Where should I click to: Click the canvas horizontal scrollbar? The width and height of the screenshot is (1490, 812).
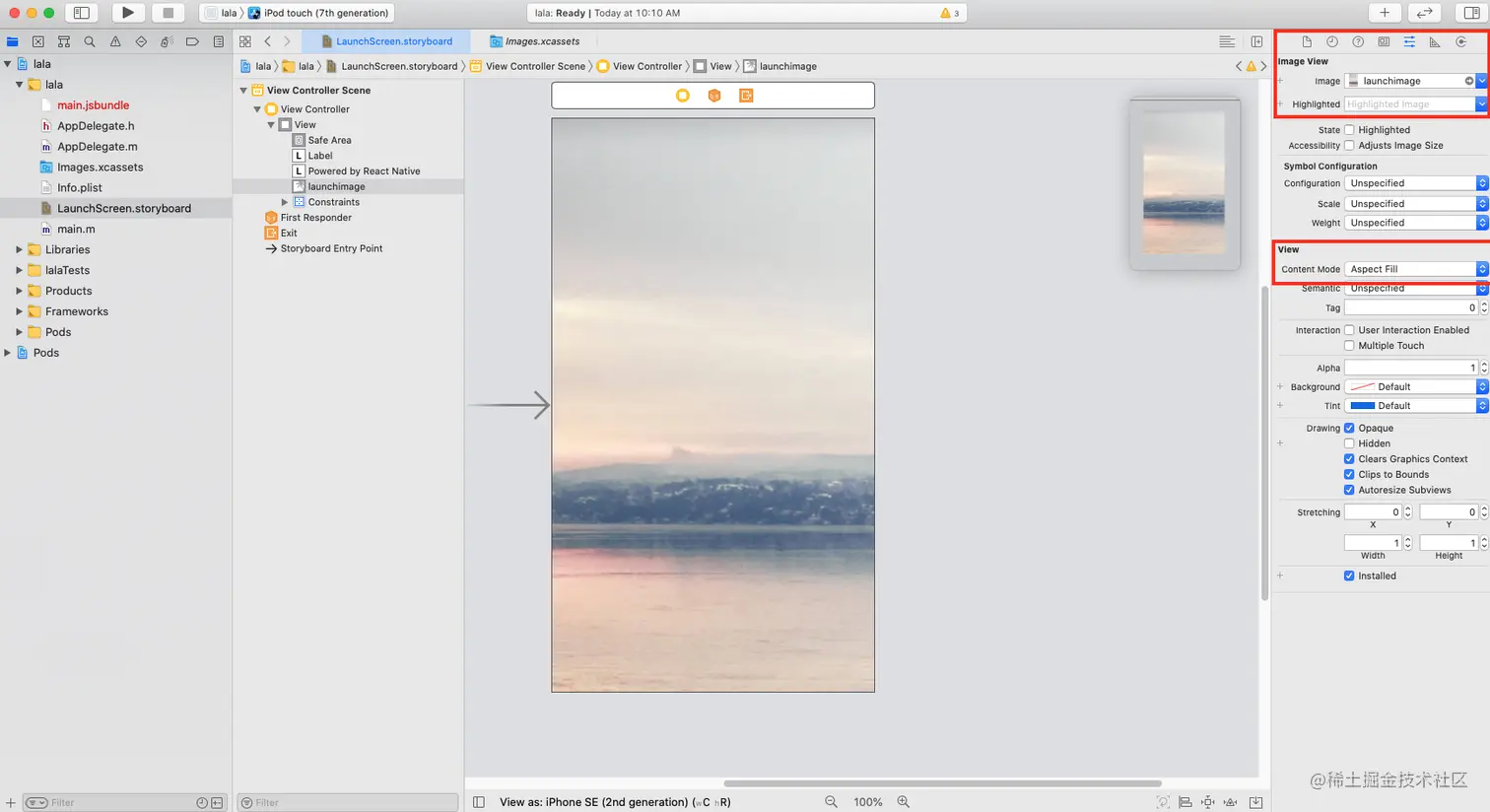(943, 784)
